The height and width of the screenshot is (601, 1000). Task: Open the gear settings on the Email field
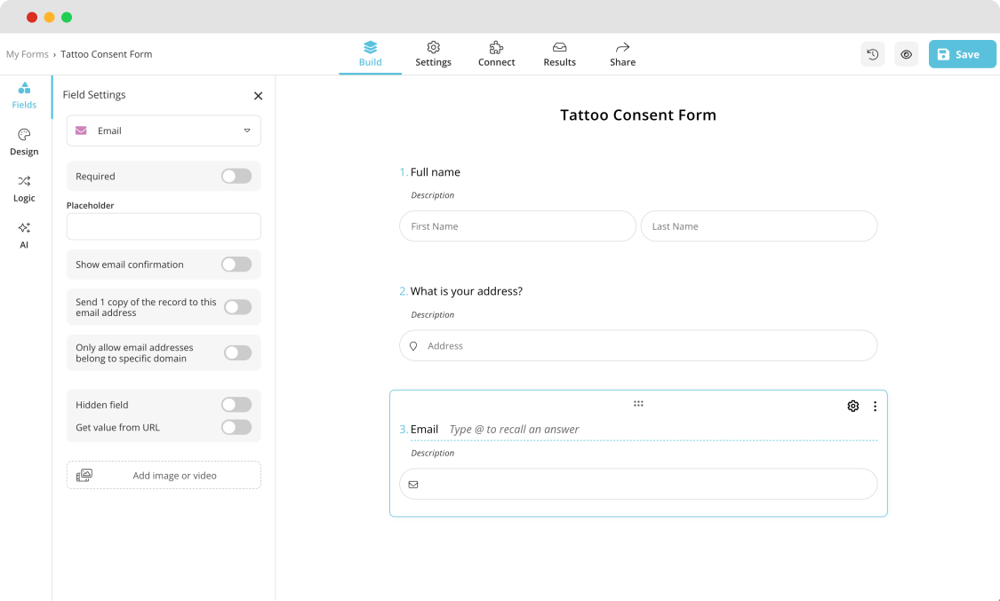852,406
